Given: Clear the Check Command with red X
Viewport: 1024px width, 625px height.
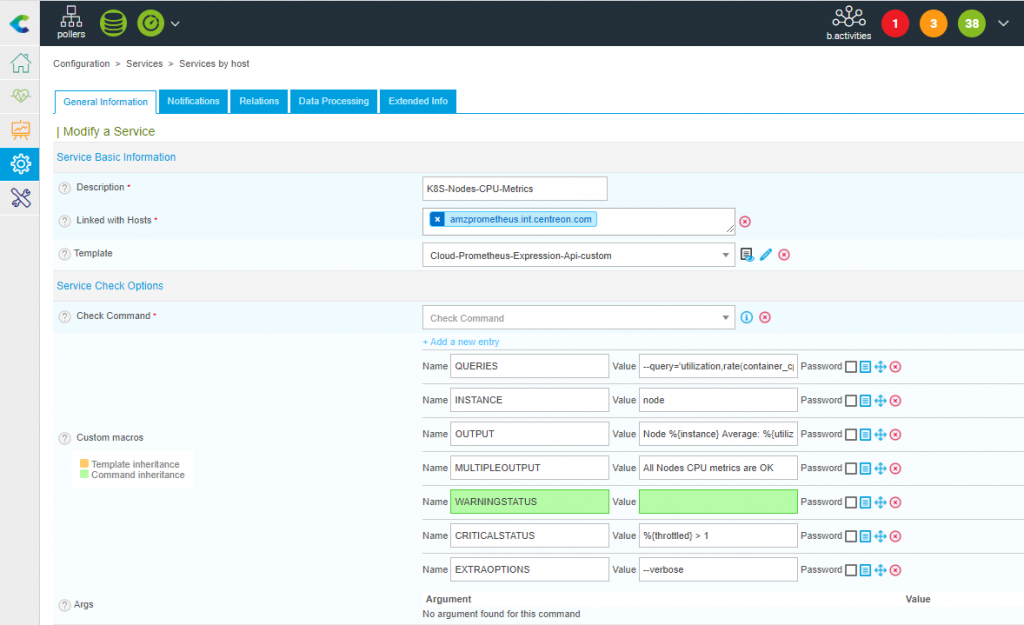Looking at the screenshot, I should (x=765, y=317).
